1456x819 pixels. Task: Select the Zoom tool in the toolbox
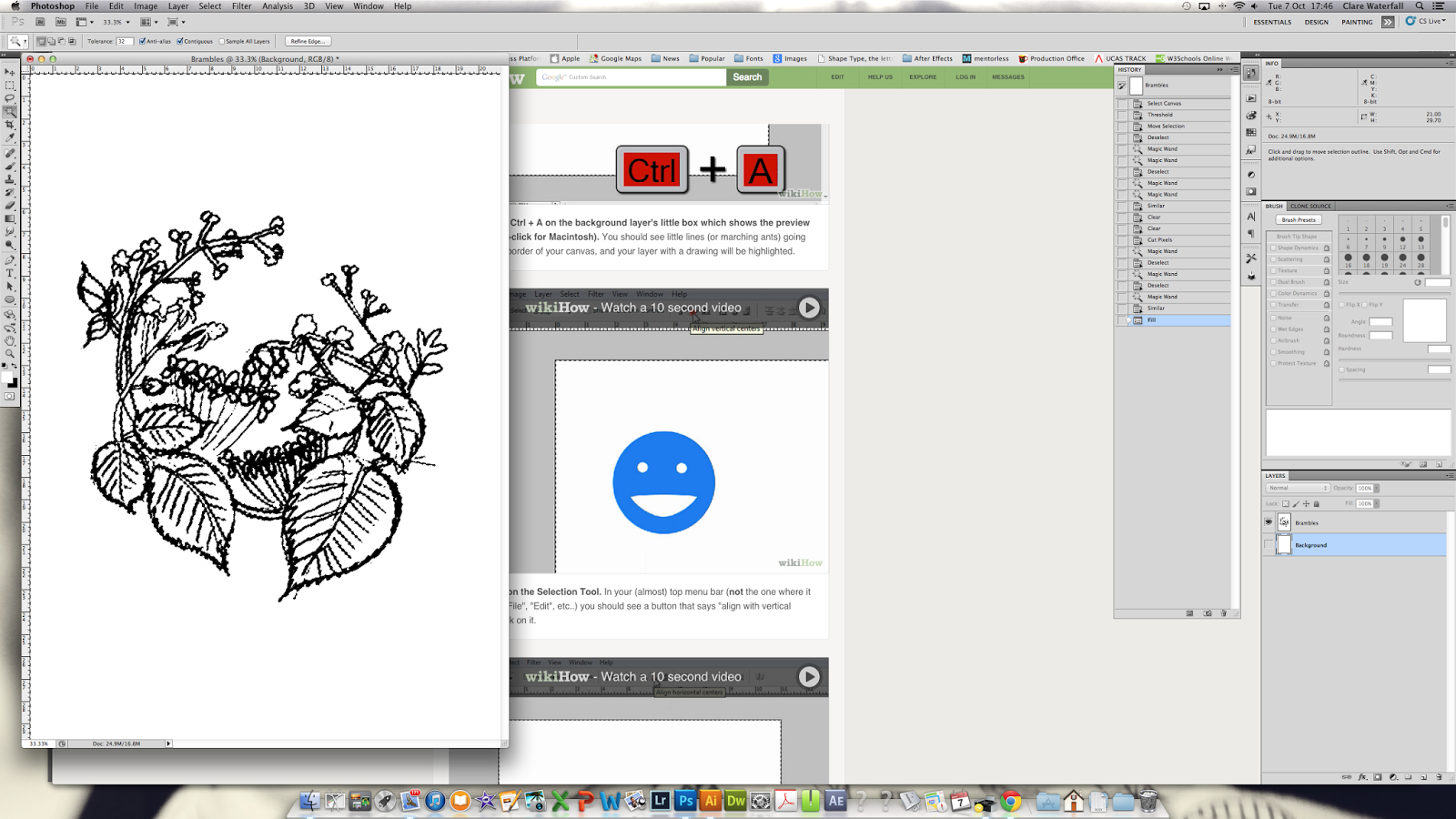click(x=10, y=353)
